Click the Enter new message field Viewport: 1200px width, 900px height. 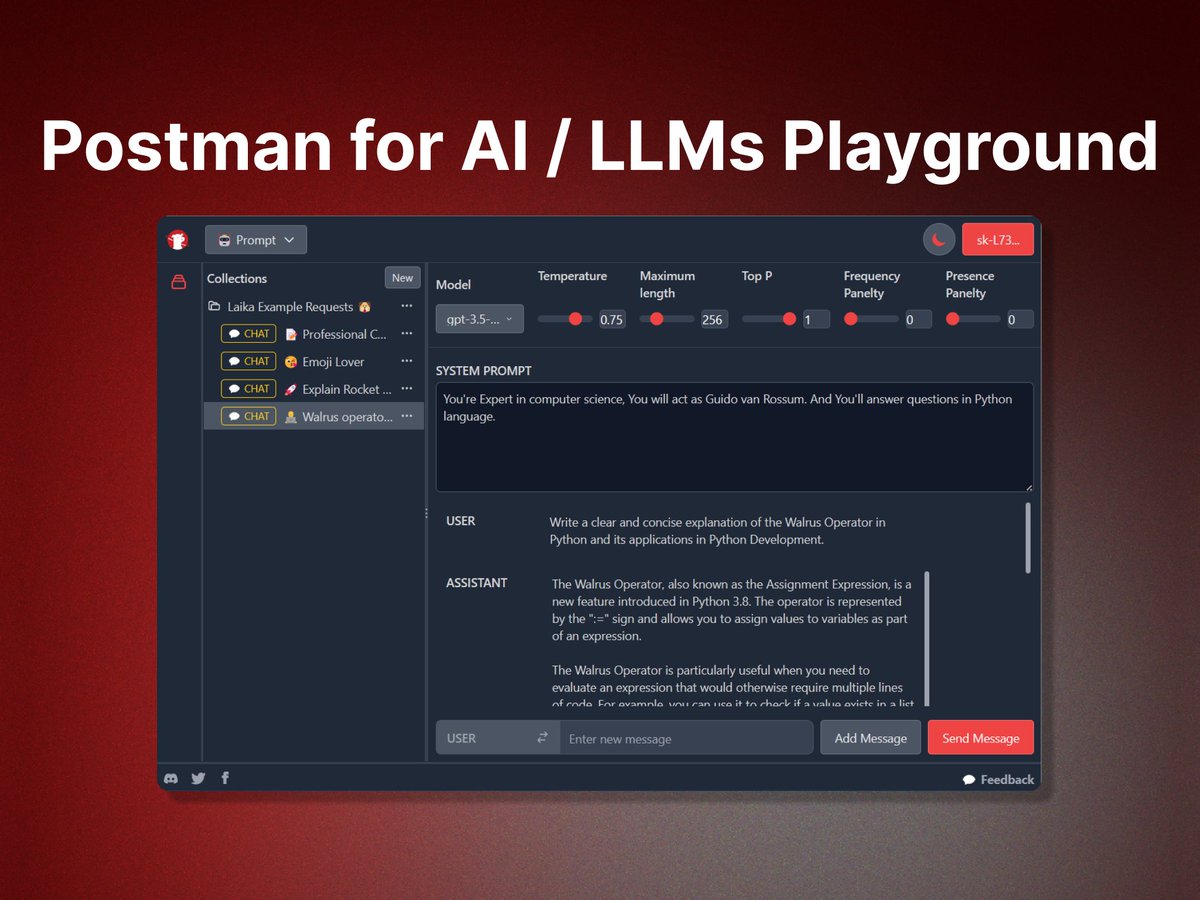click(x=686, y=738)
